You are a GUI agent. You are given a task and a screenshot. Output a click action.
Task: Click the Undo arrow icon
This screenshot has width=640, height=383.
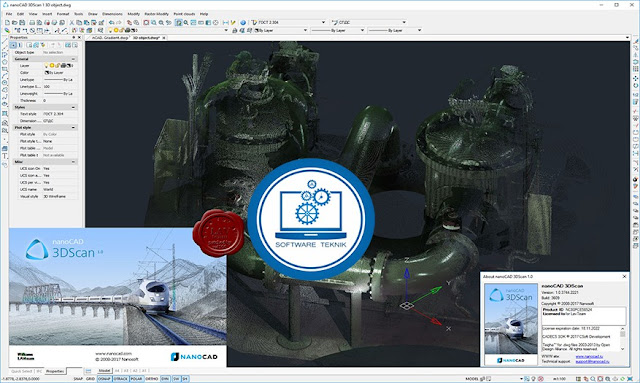point(111,22)
